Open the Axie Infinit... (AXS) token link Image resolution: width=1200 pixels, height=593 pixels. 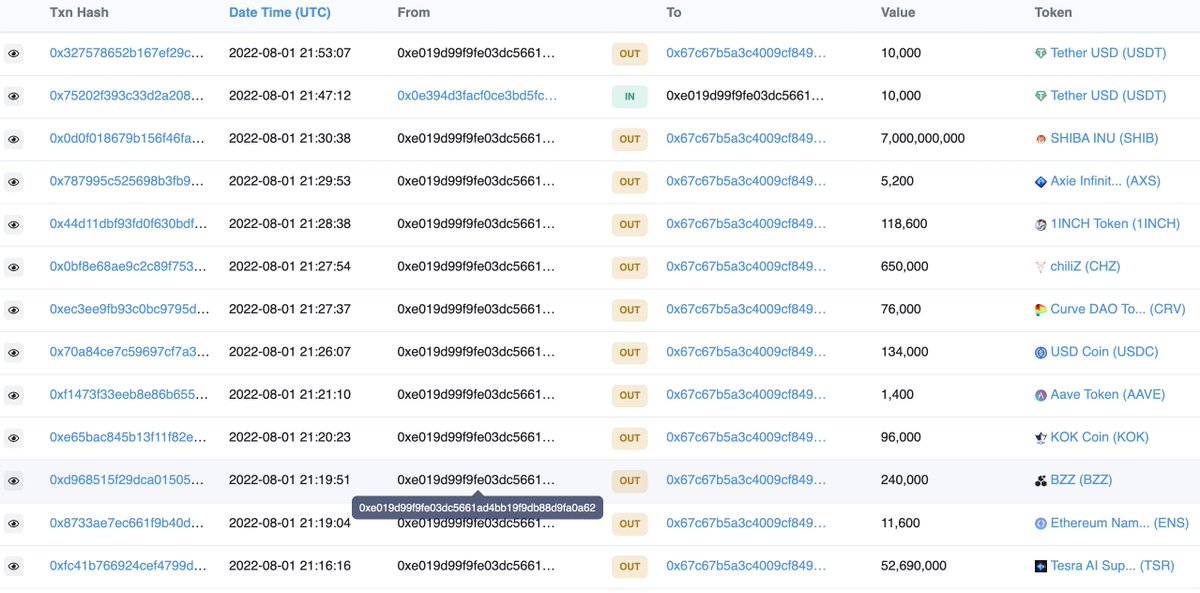pos(1105,182)
